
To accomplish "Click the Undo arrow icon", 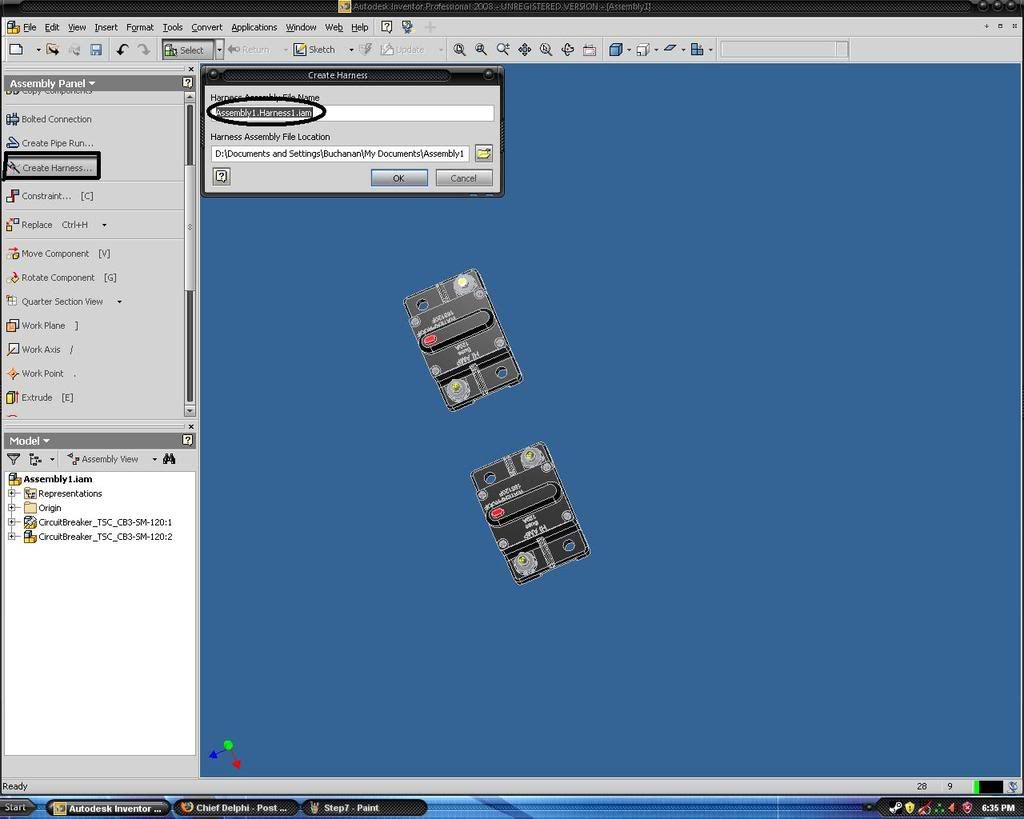I will (x=122, y=50).
